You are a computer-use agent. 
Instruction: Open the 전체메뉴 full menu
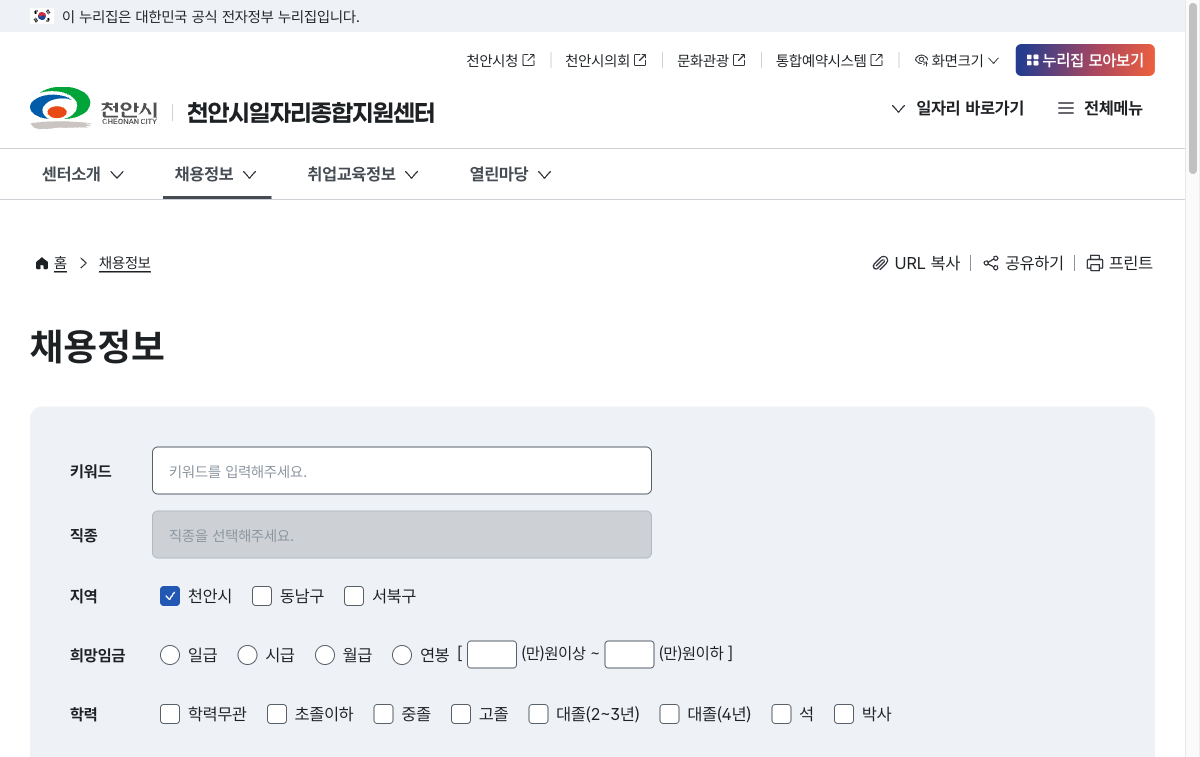pos(1100,108)
